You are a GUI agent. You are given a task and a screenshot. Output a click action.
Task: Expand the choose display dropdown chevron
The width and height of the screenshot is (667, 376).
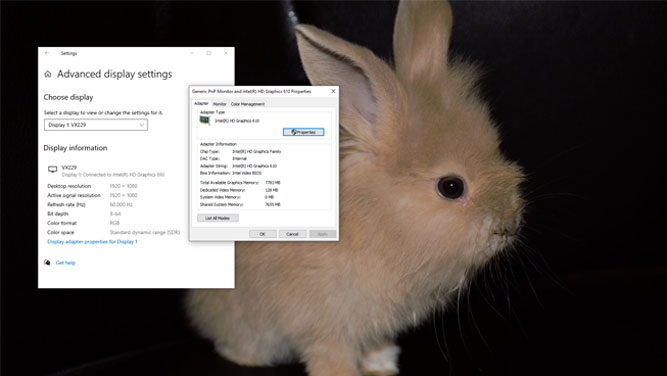(x=142, y=125)
